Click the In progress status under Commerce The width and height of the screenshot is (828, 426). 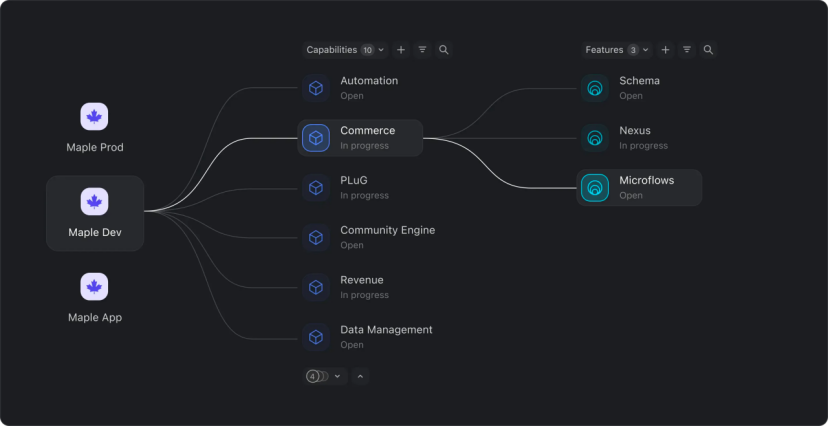tap(364, 146)
